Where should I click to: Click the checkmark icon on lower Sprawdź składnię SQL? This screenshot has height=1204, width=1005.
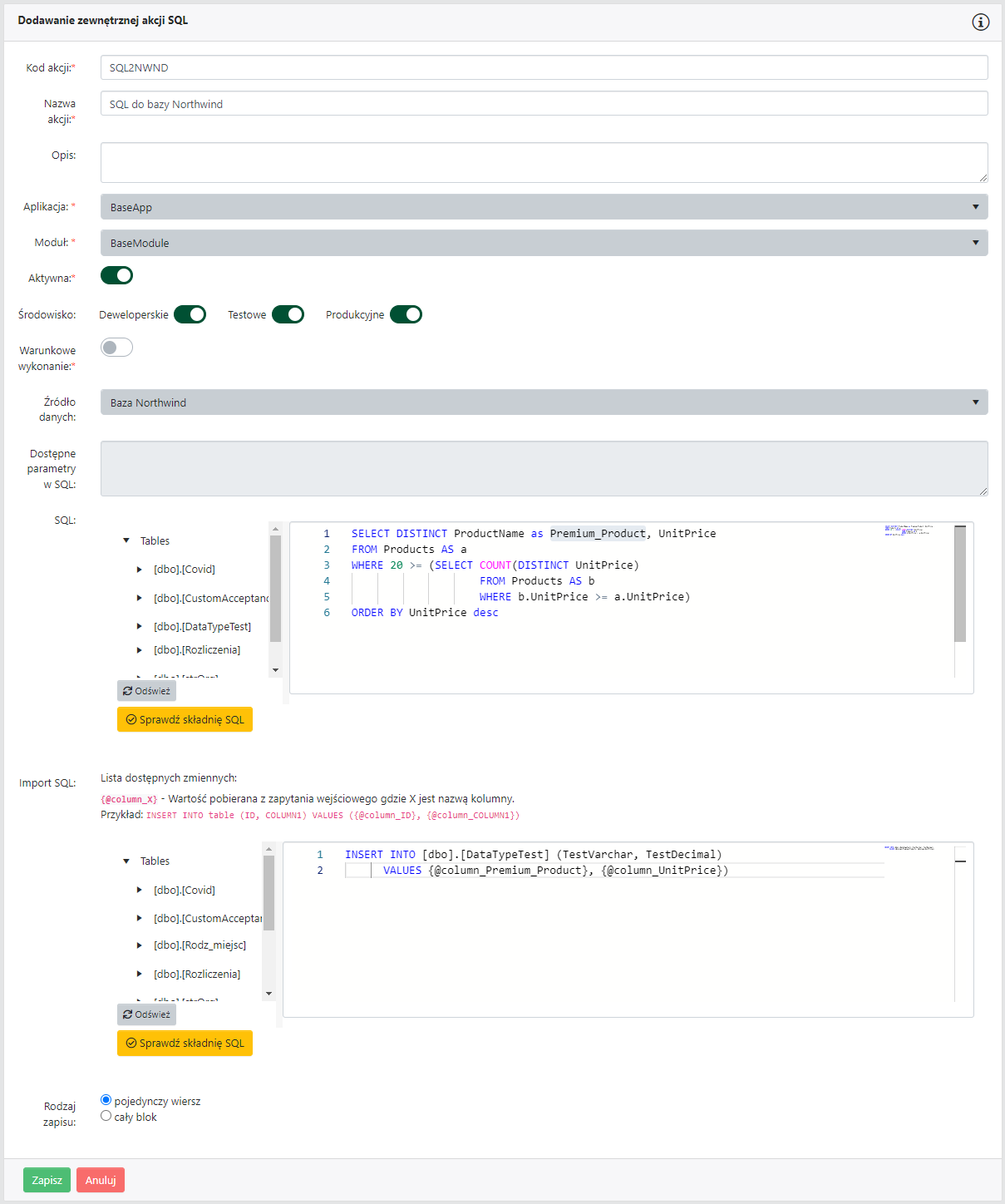(132, 1043)
